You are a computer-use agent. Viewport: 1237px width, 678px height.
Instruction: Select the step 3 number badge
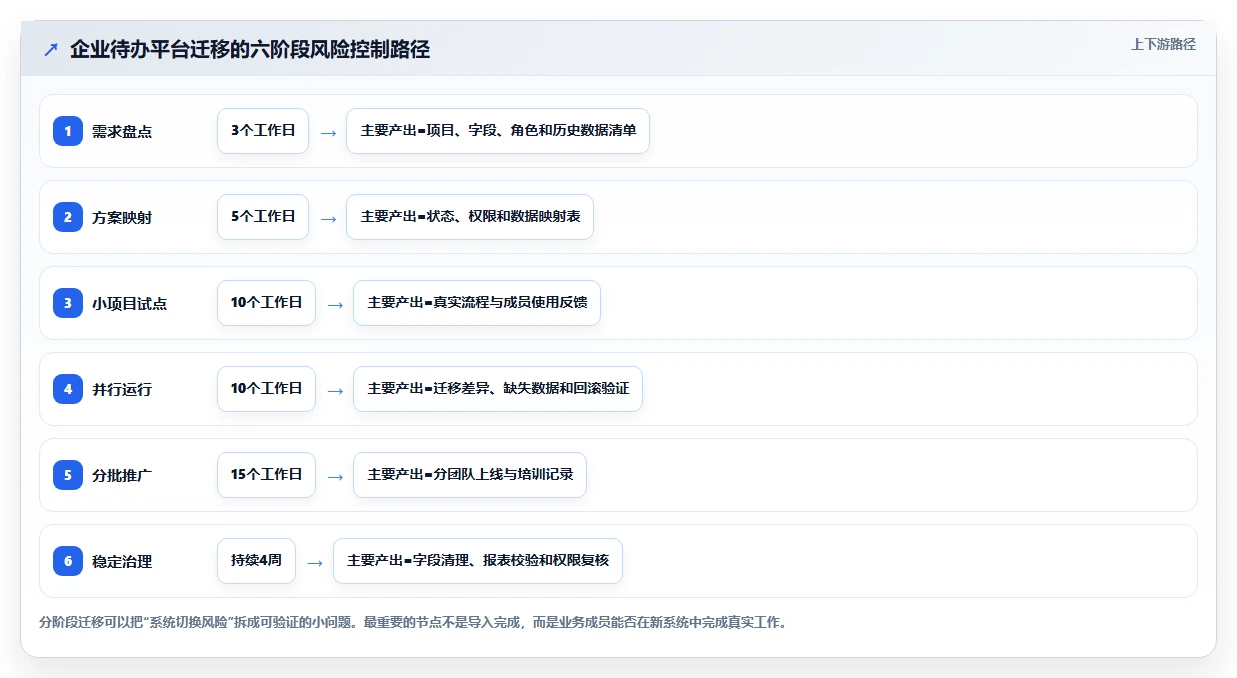coord(68,303)
